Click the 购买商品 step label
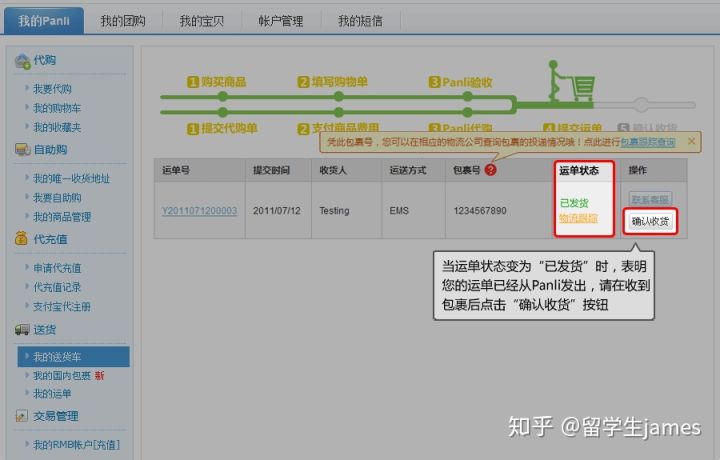Image resolution: width=720 pixels, height=460 pixels. point(217,82)
